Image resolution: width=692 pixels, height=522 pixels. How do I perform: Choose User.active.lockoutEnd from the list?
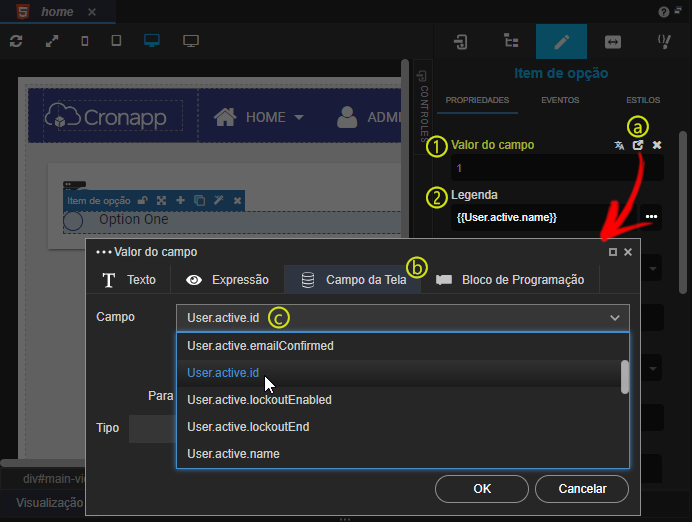[399, 427]
